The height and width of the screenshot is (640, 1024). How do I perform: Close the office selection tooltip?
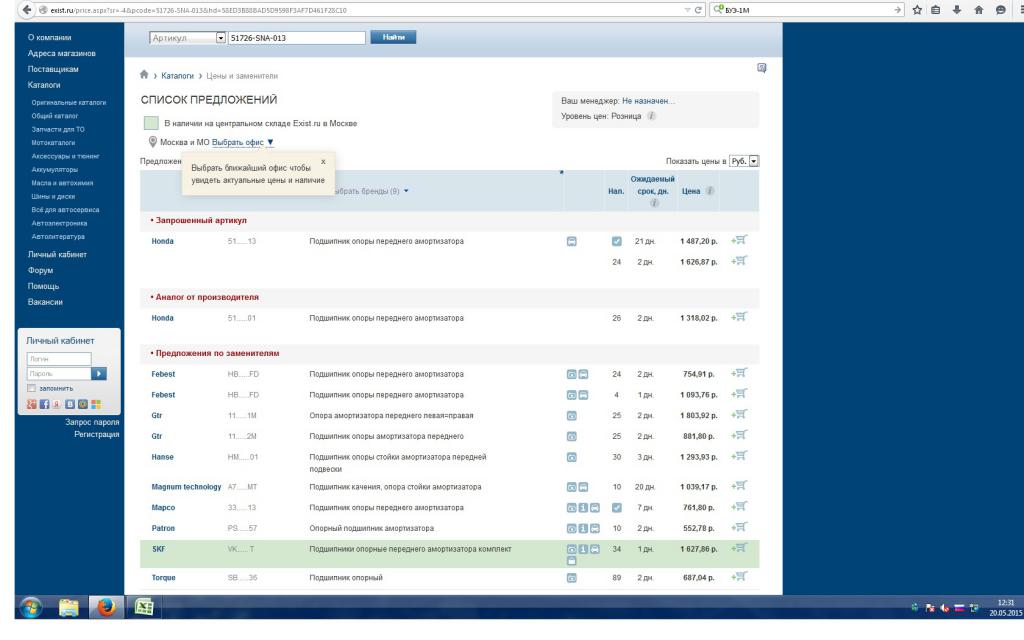323,161
